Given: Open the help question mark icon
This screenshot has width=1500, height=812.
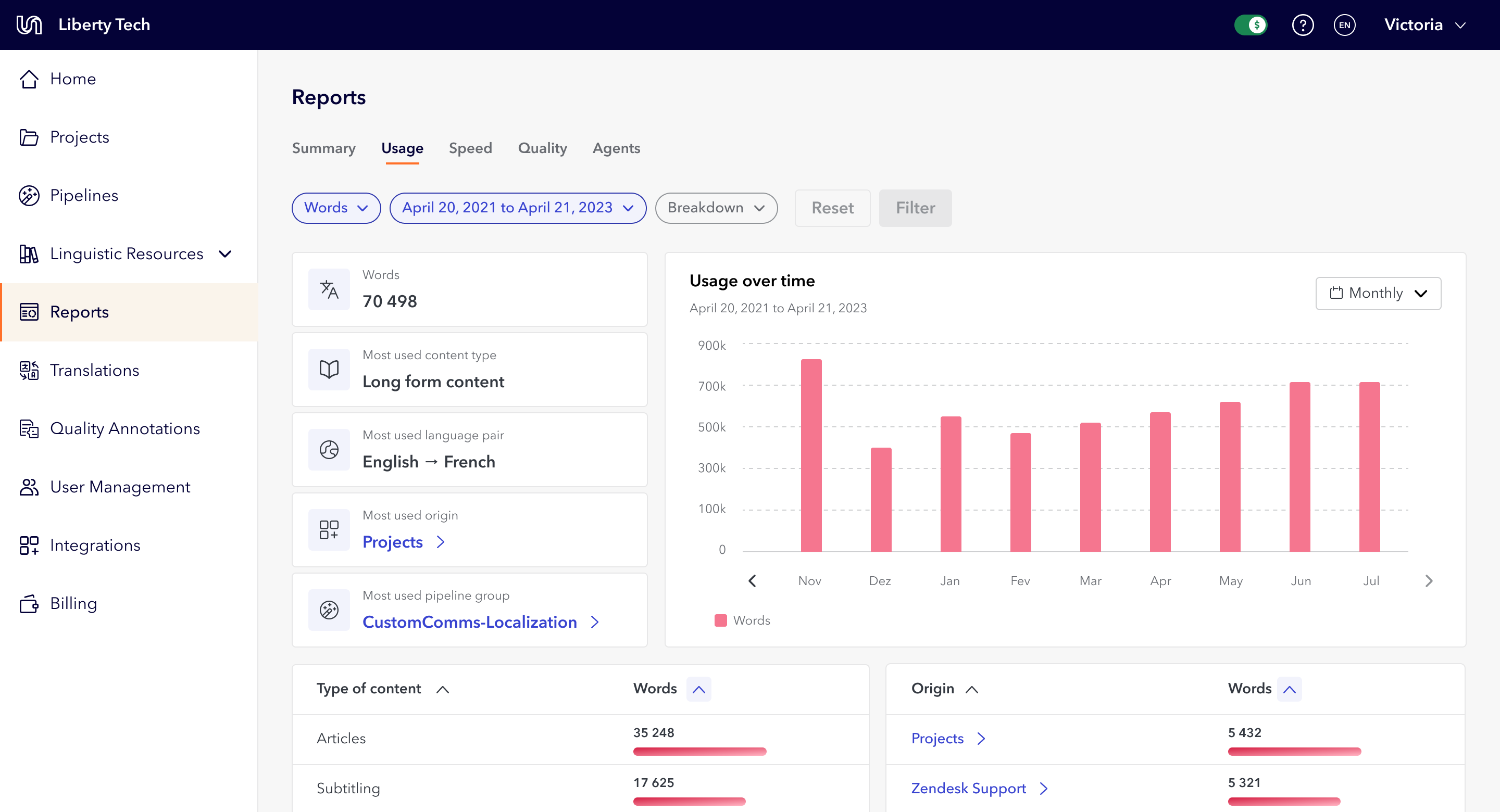Looking at the screenshot, I should pyautogui.click(x=1303, y=24).
